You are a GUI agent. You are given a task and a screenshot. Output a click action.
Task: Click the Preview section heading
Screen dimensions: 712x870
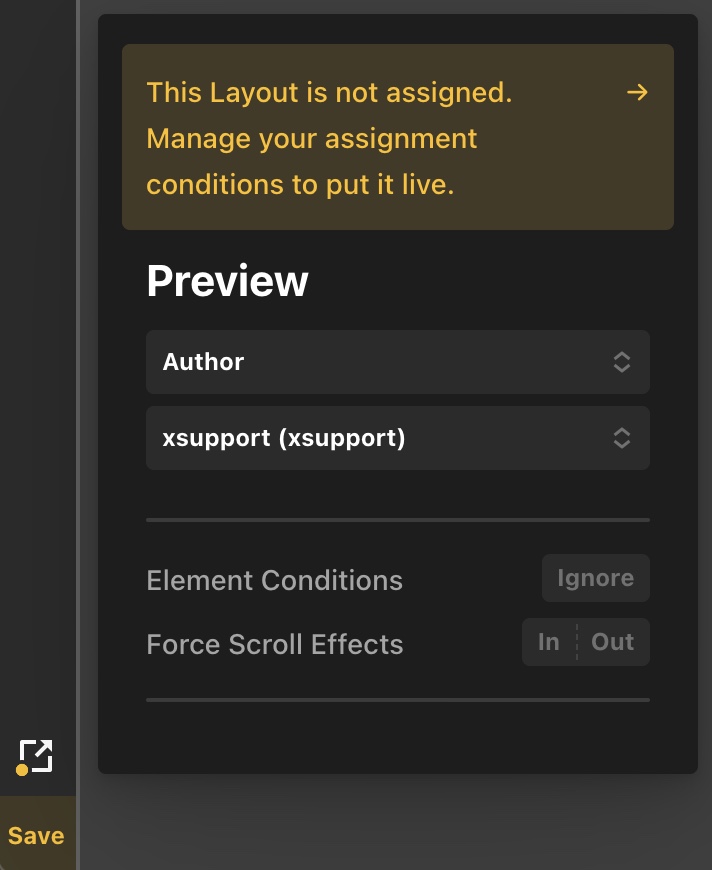(x=227, y=281)
